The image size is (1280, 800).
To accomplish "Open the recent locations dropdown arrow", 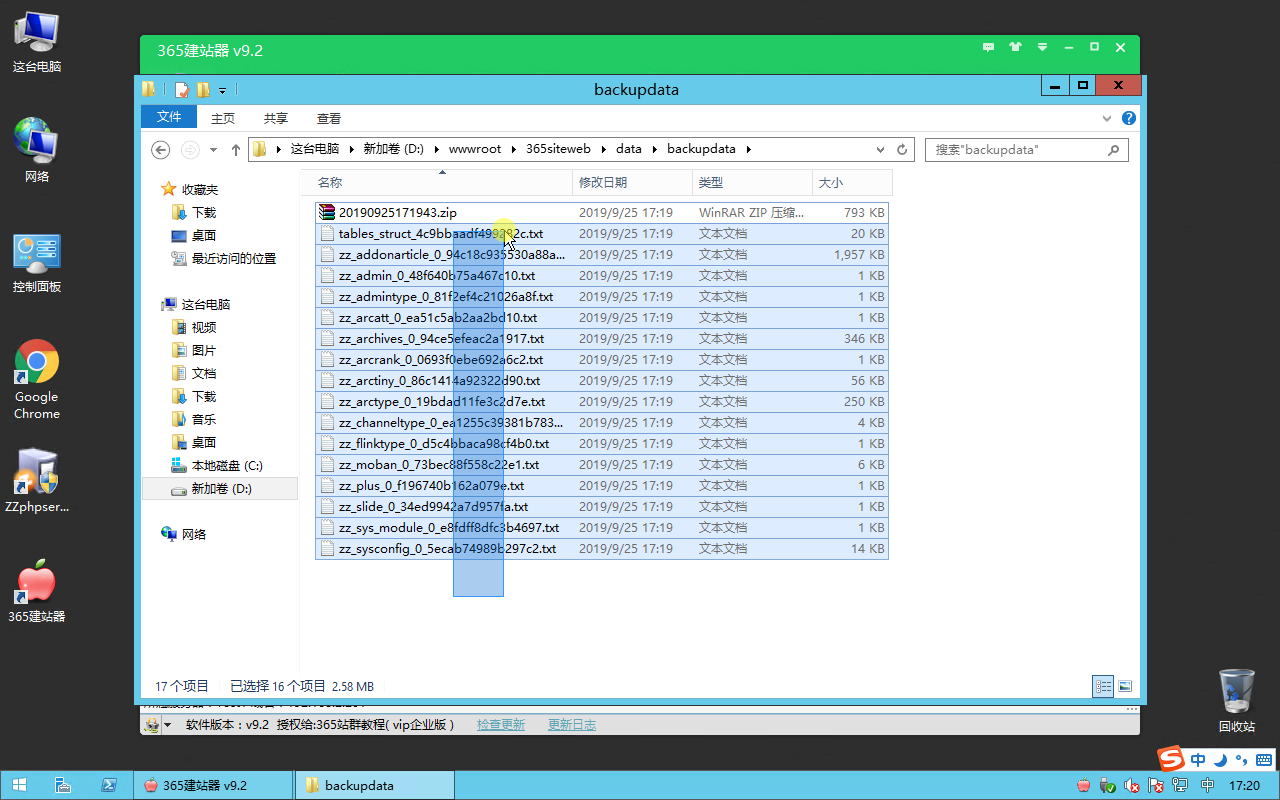I will [x=213, y=150].
